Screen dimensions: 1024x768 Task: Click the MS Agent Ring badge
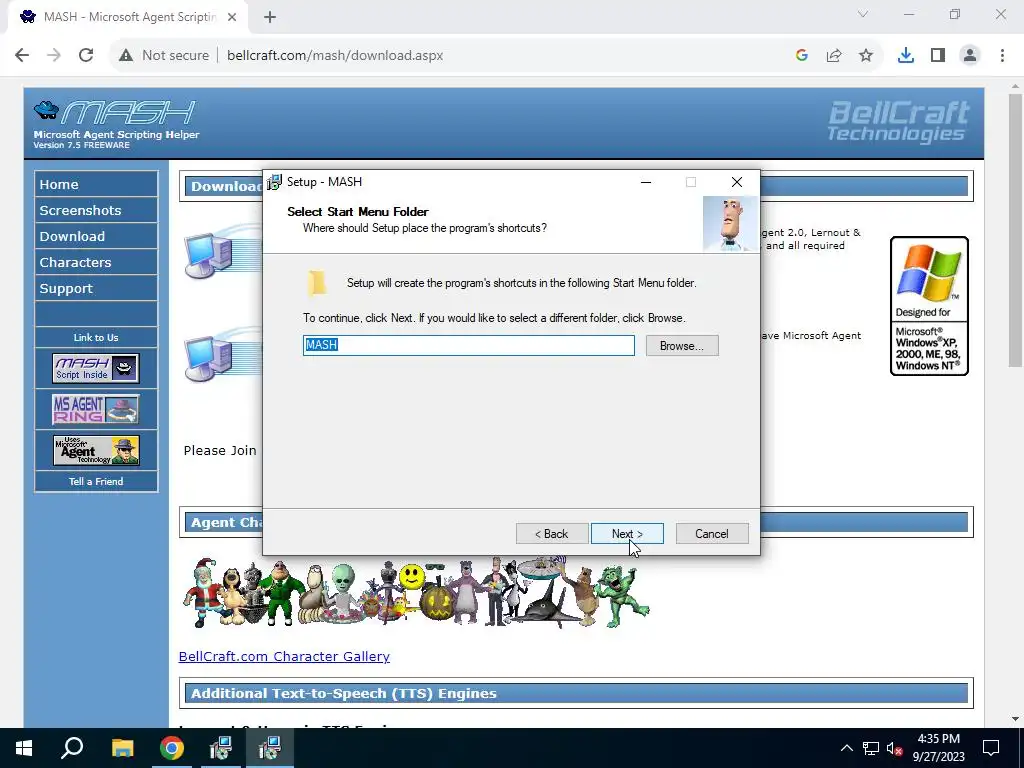click(x=96, y=409)
